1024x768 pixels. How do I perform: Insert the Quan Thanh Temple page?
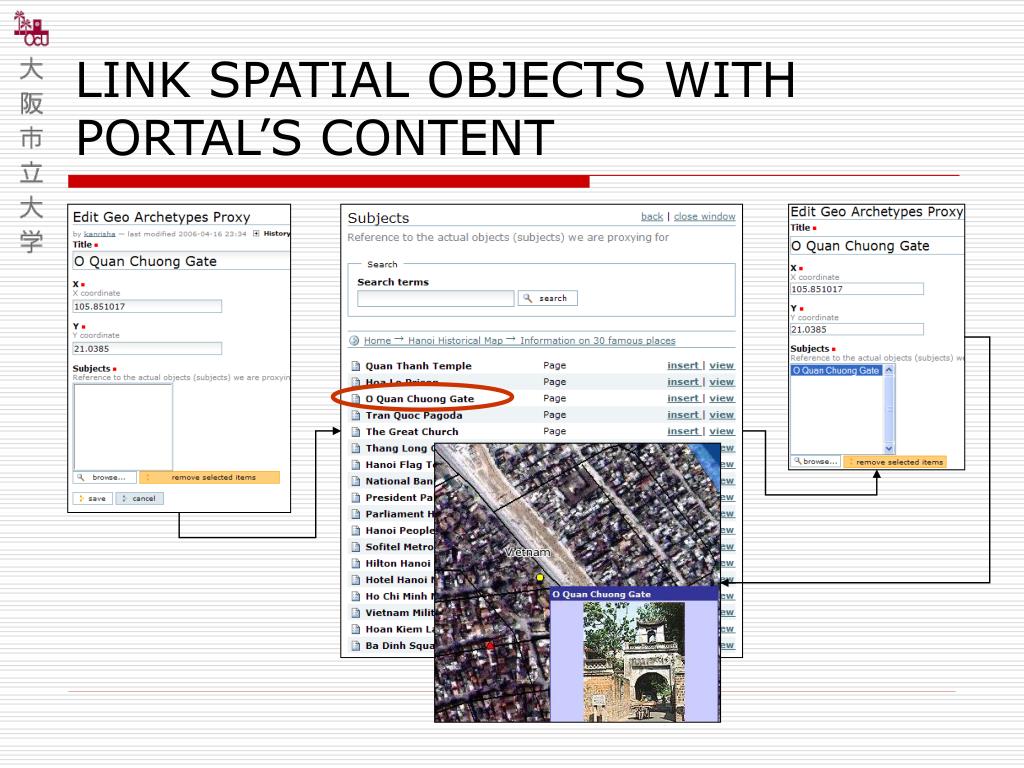[x=683, y=366]
